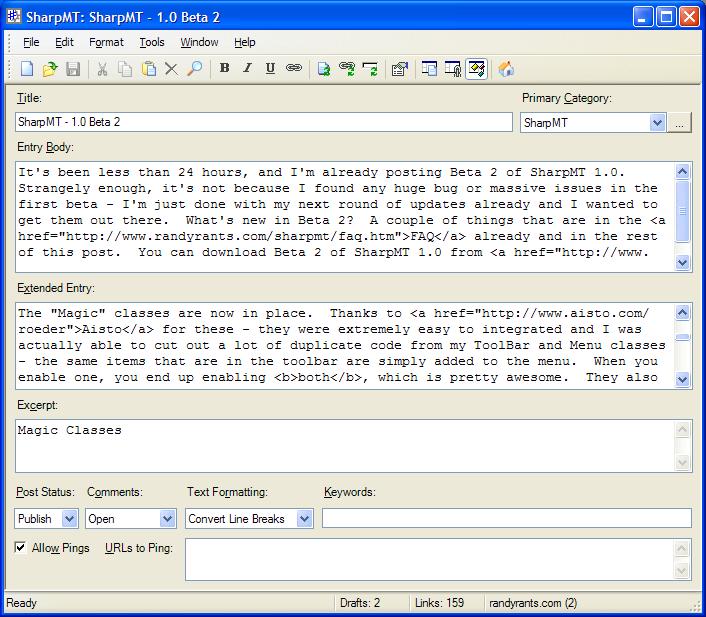
Task: Apply bold formatting with the B icon
Action: [x=224, y=68]
